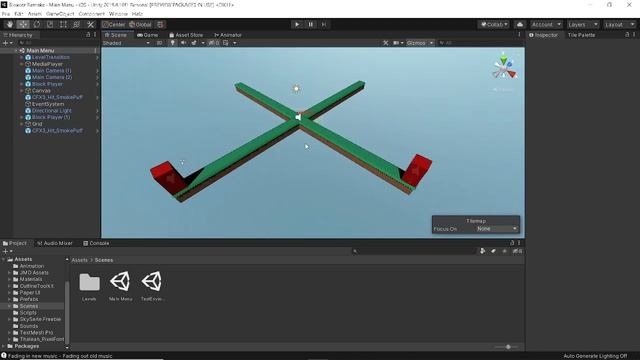The image size is (640, 360).
Task: Open the Audio Mixer tab
Action: point(55,243)
